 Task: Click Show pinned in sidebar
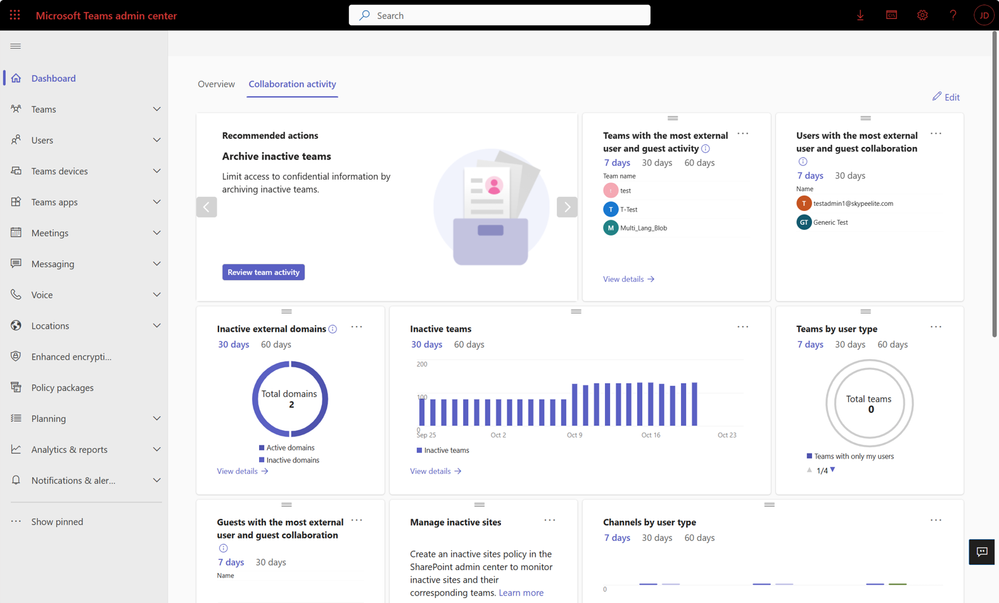(x=57, y=521)
